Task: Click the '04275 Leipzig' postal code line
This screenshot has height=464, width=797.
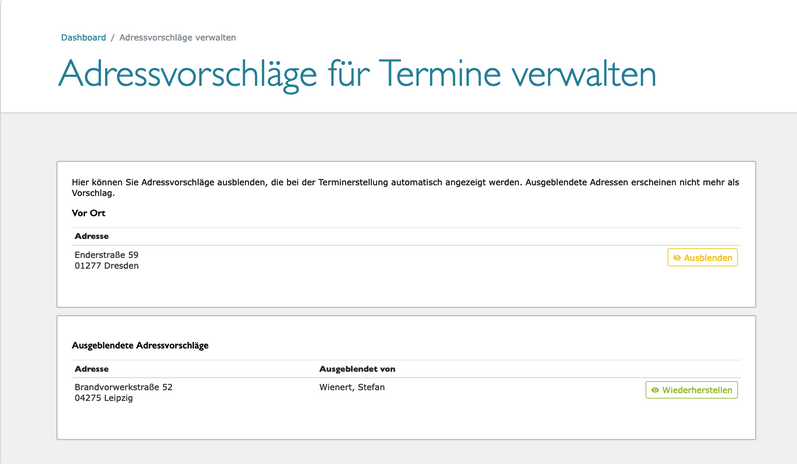Action: [x=103, y=398]
